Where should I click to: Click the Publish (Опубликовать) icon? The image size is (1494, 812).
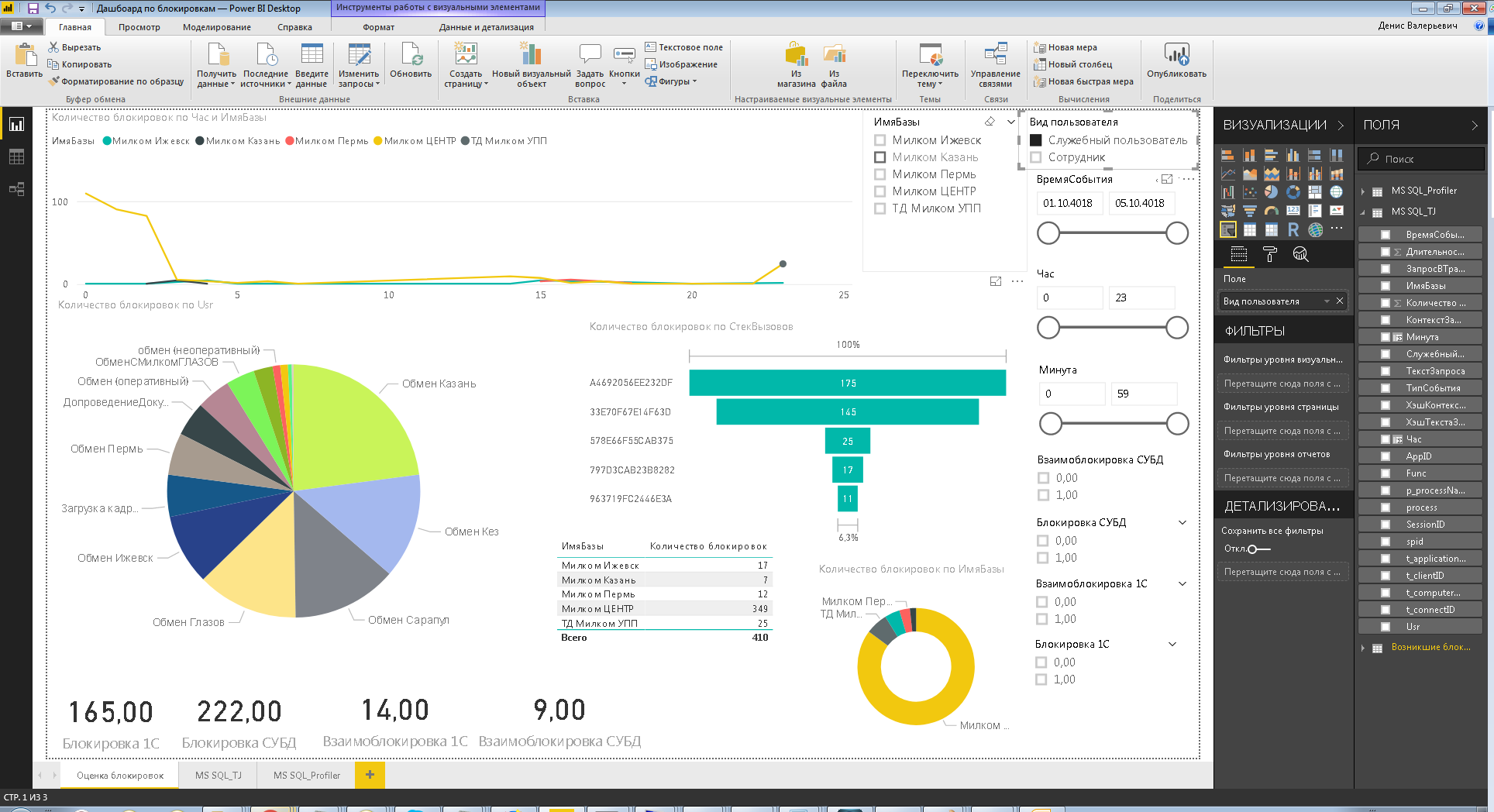(x=1176, y=54)
